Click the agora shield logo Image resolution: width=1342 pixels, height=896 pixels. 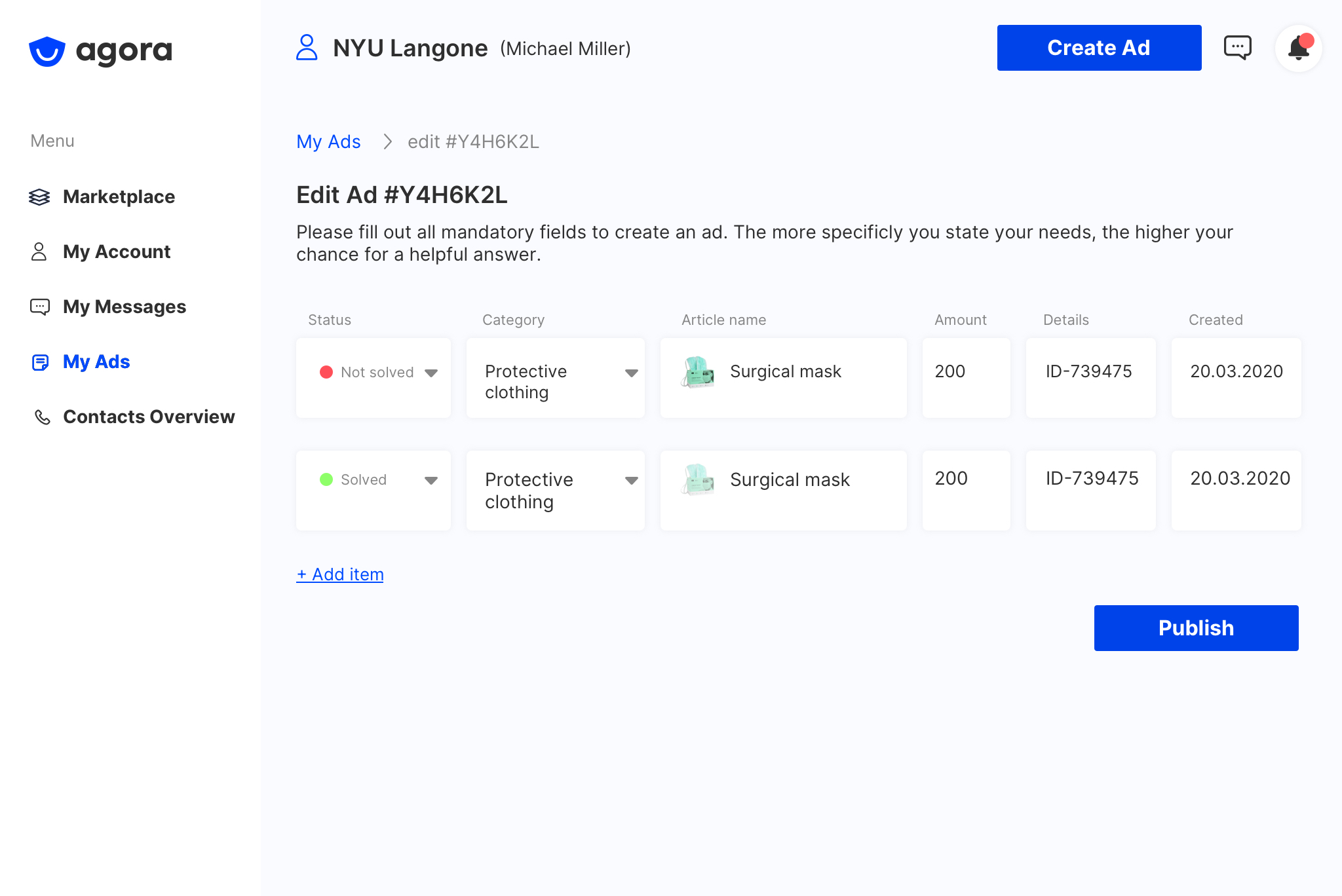47,51
